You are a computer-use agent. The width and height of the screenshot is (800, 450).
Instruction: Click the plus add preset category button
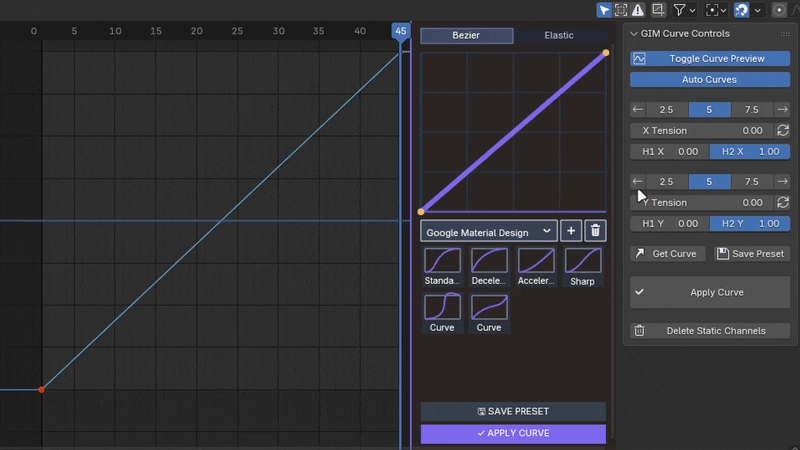[x=571, y=231]
